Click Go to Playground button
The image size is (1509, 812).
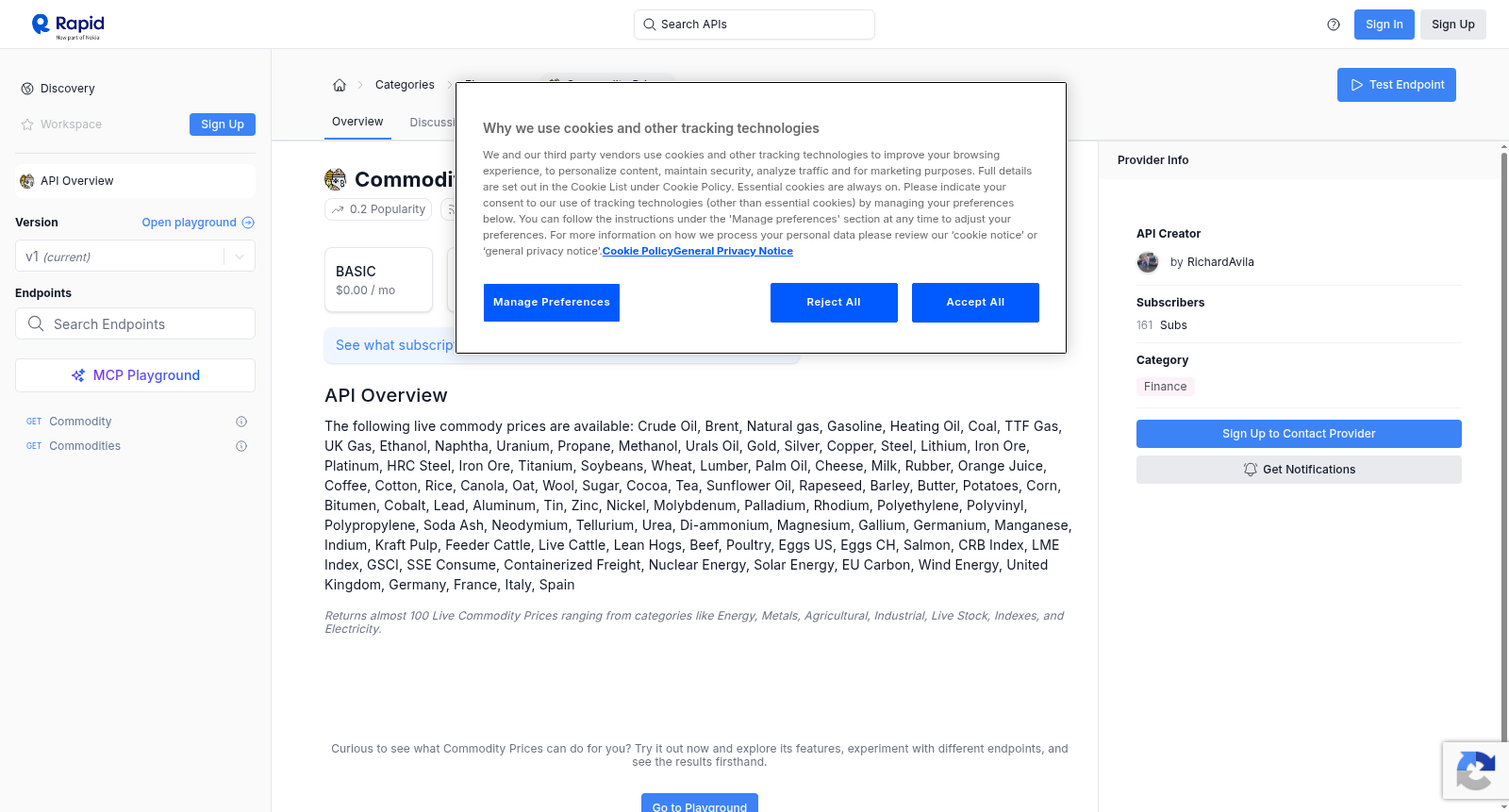point(700,804)
